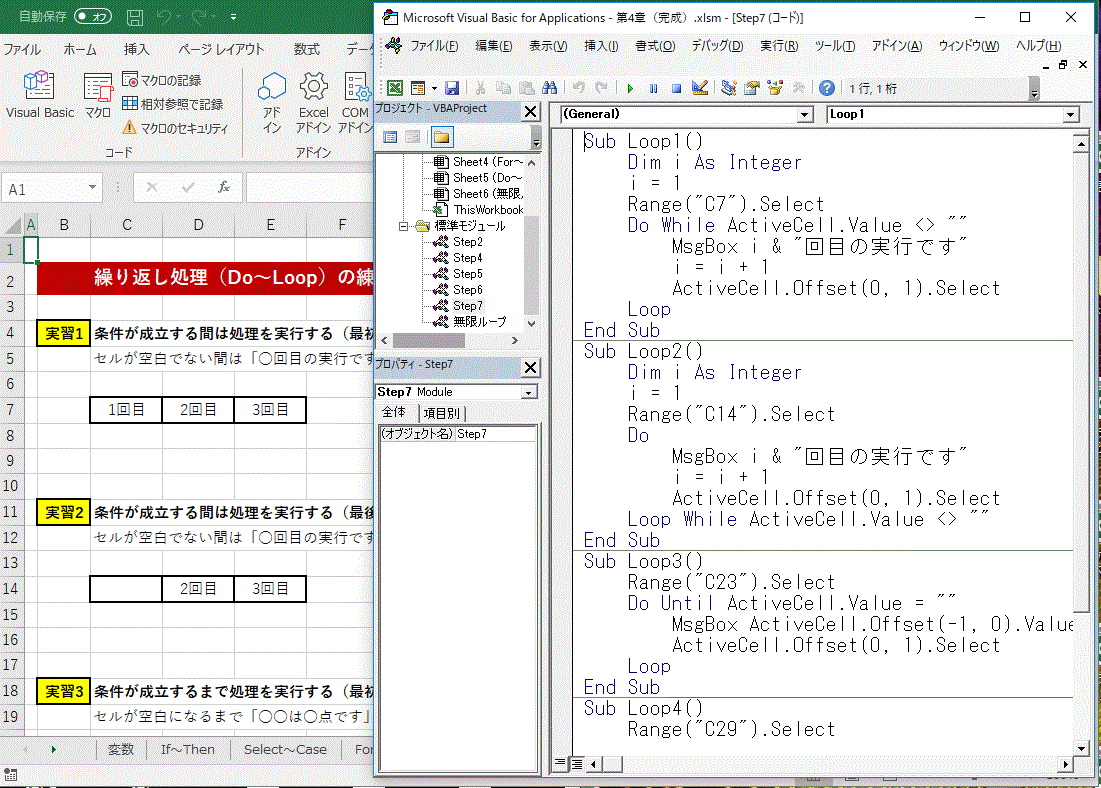Open the (General) object dropdown
The width and height of the screenshot is (1101, 788).
click(805, 114)
